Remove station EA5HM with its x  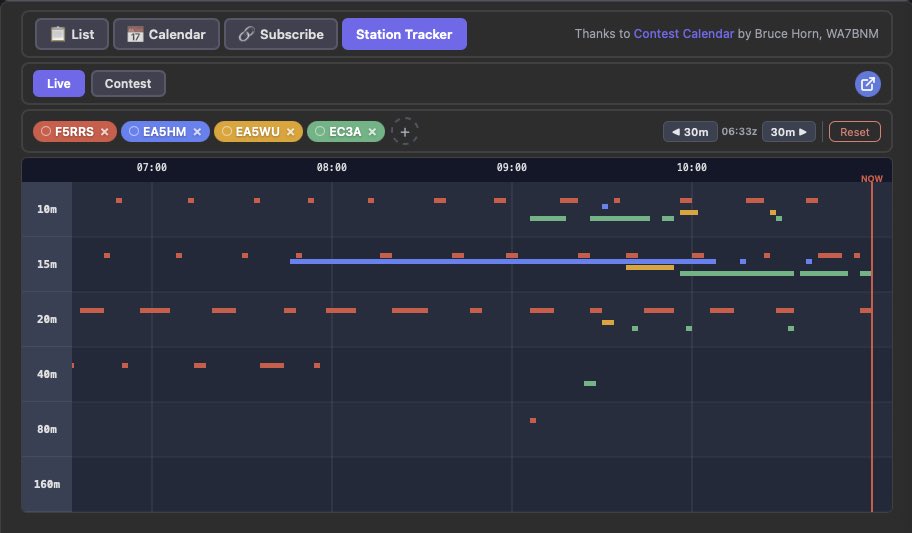tap(197, 132)
